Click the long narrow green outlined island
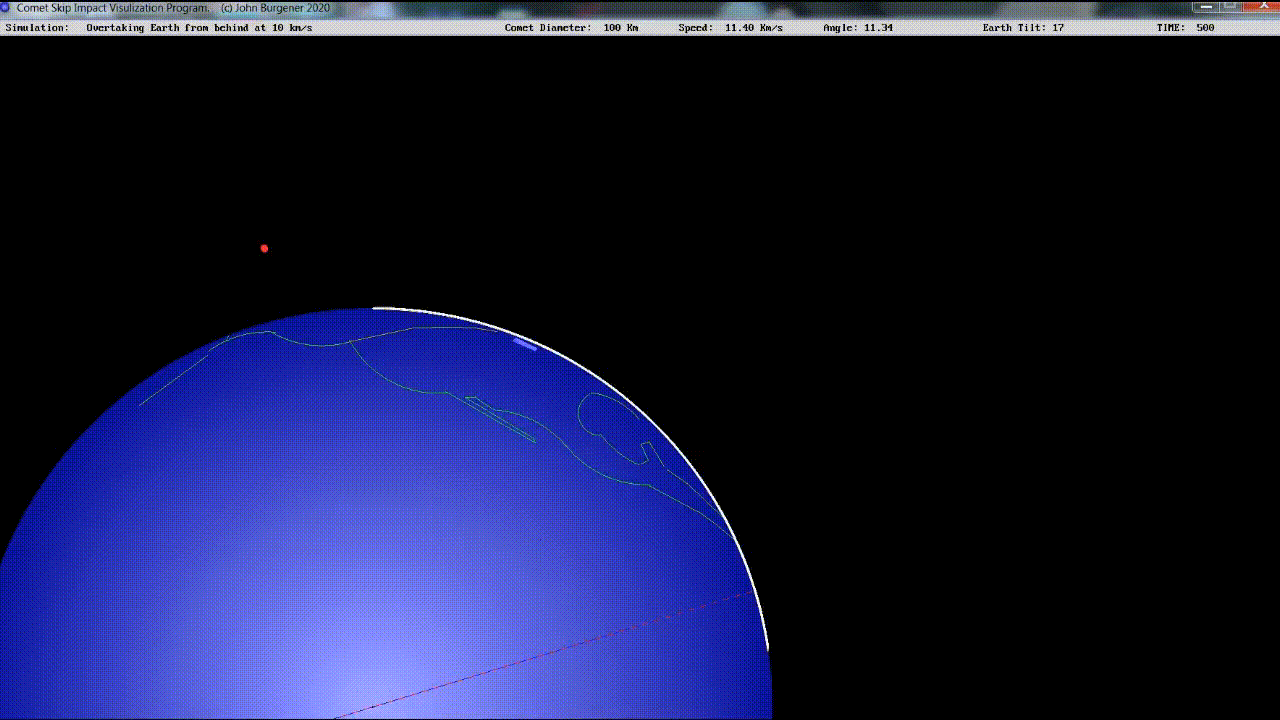Screen dimensions: 1280x720 pos(500,419)
